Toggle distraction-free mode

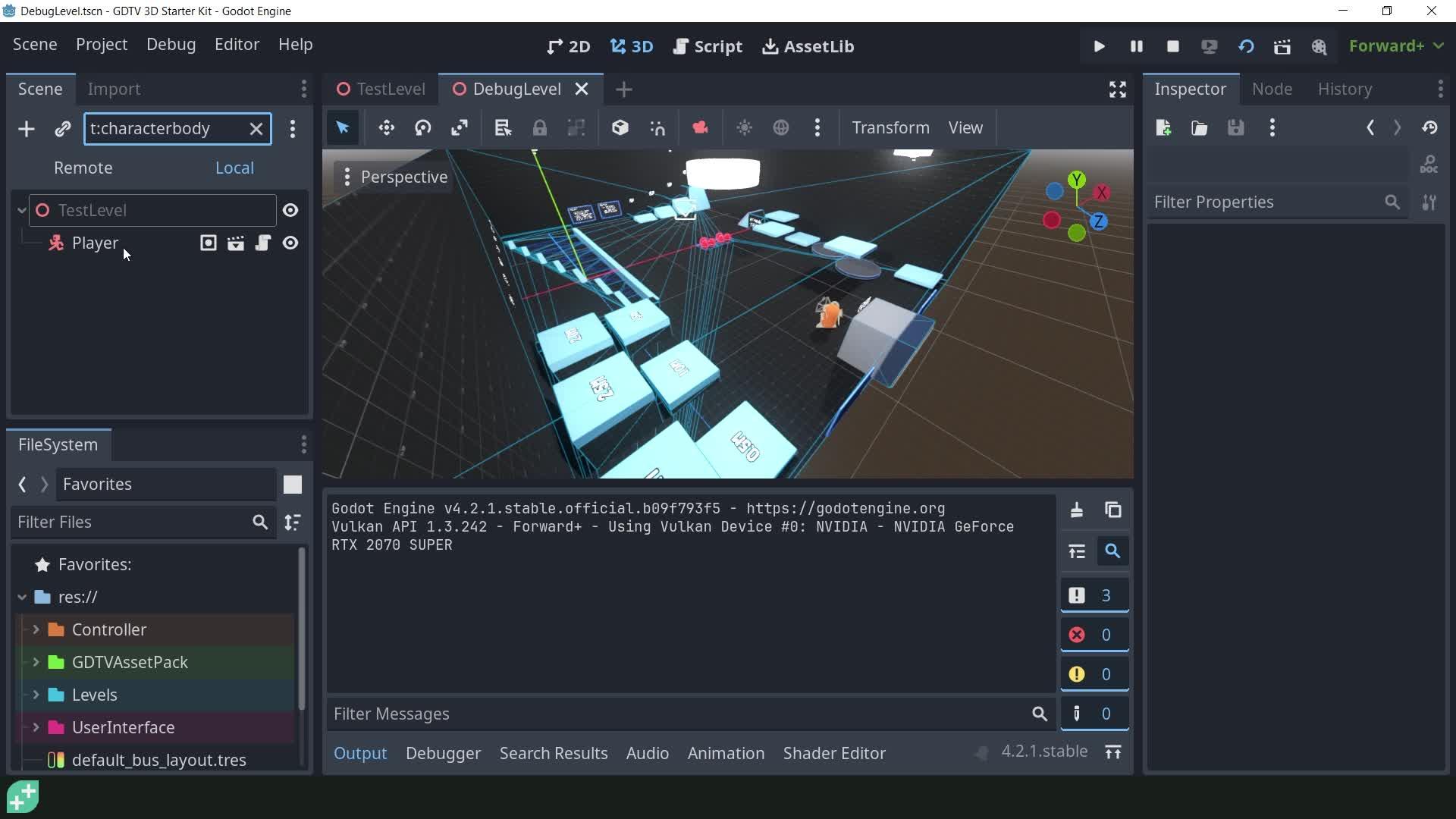pyautogui.click(x=1118, y=89)
